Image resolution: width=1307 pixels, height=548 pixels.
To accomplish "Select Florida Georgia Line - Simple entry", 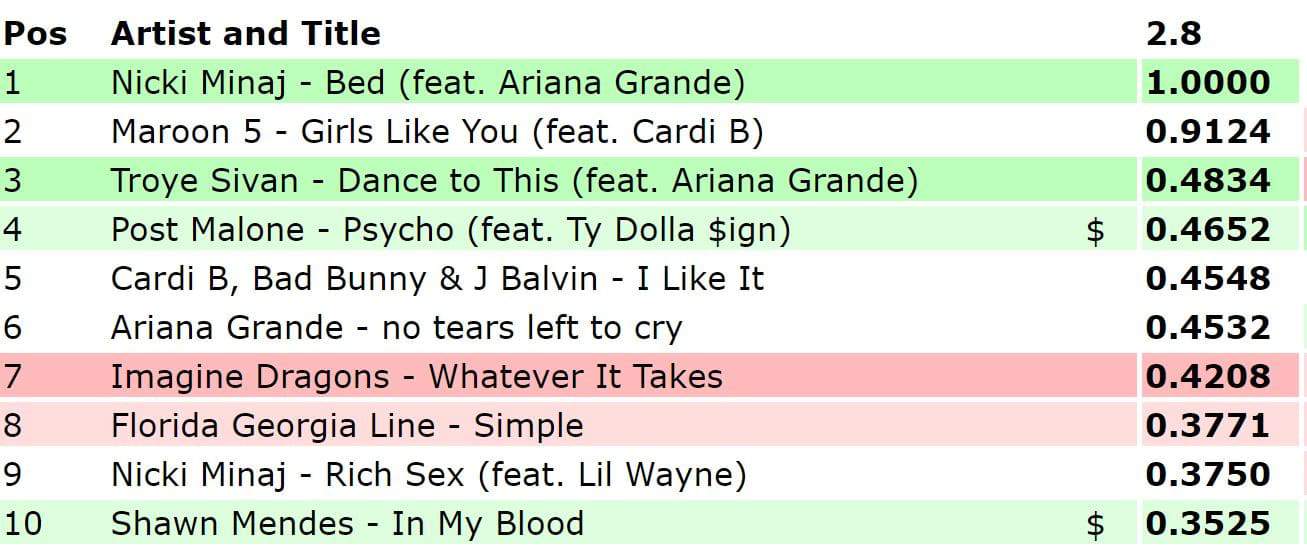I will point(346,425).
